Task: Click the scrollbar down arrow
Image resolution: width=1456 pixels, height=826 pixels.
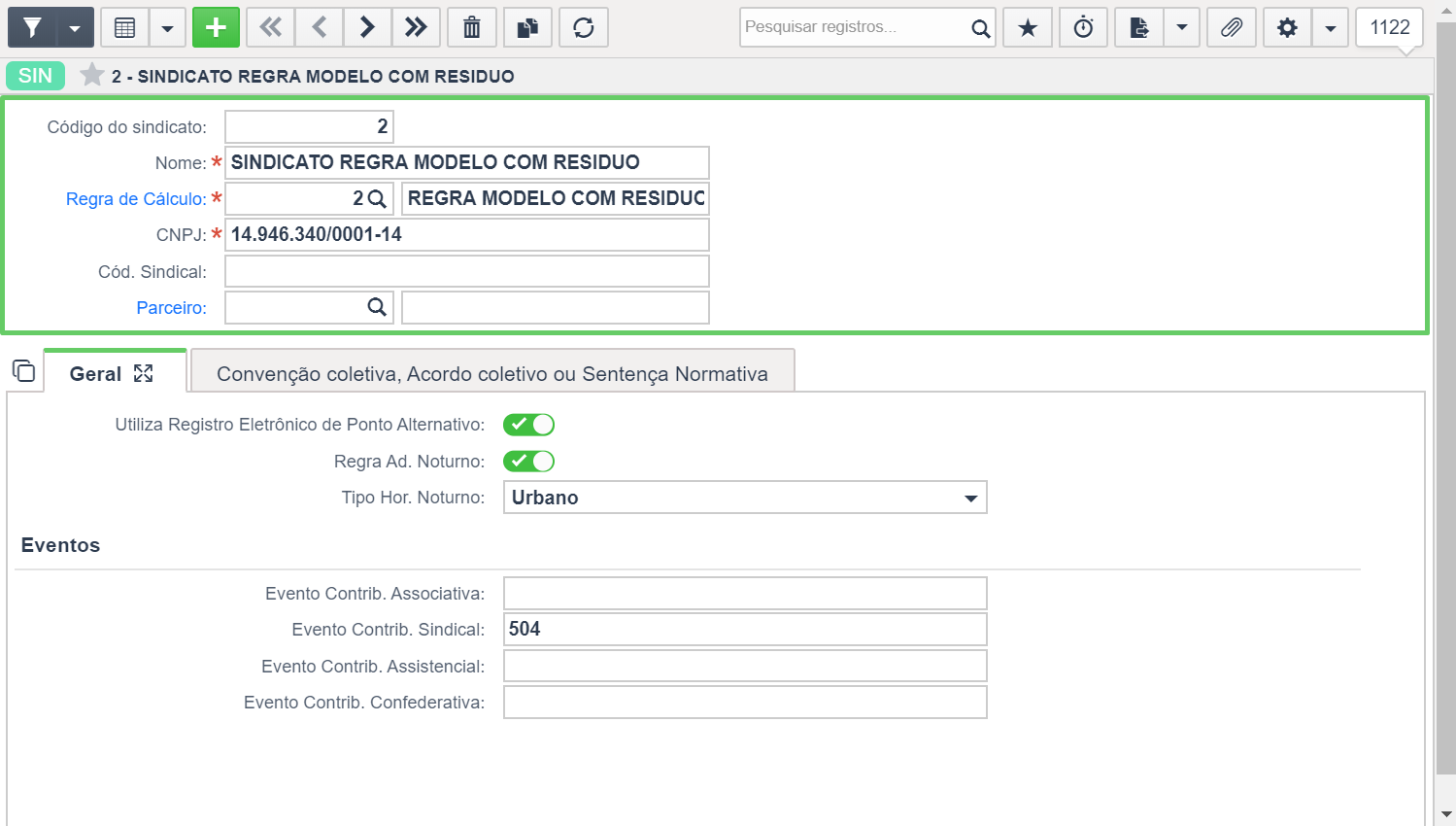Action: [x=1445, y=814]
